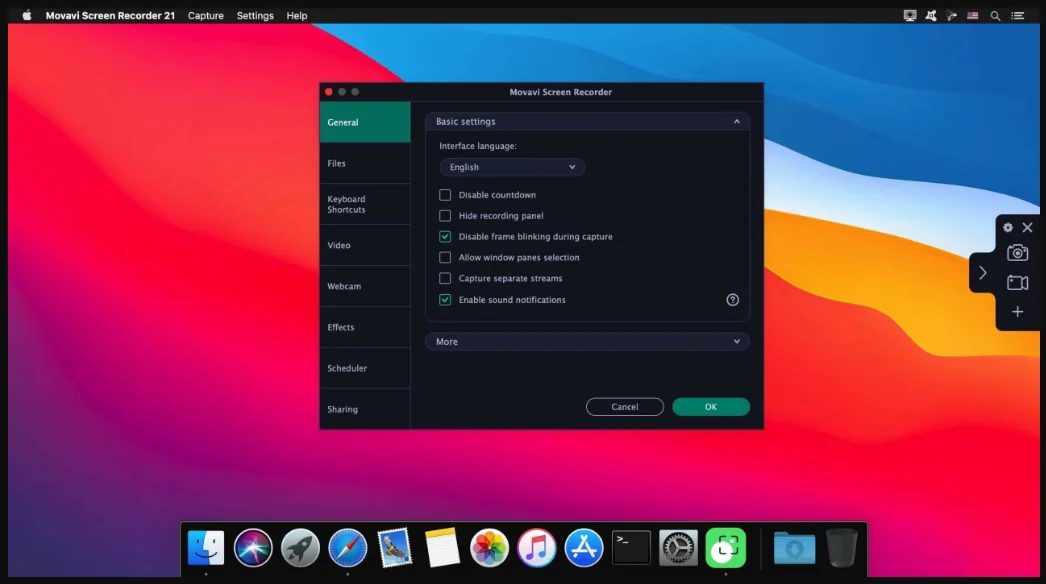Enable the Disable countdown checkbox

pos(445,195)
